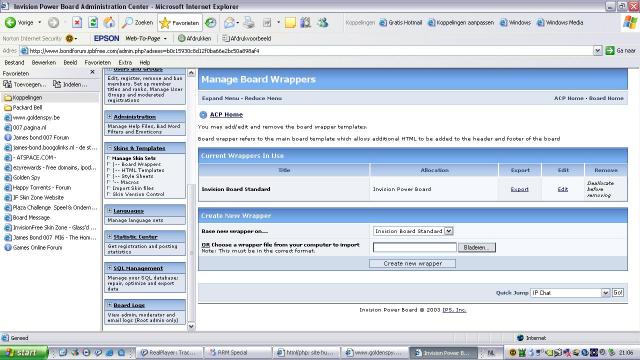Open Style Sheets in the Skins menu
This screenshot has height=360, width=640.
pyautogui.click(x=137, y=176)
